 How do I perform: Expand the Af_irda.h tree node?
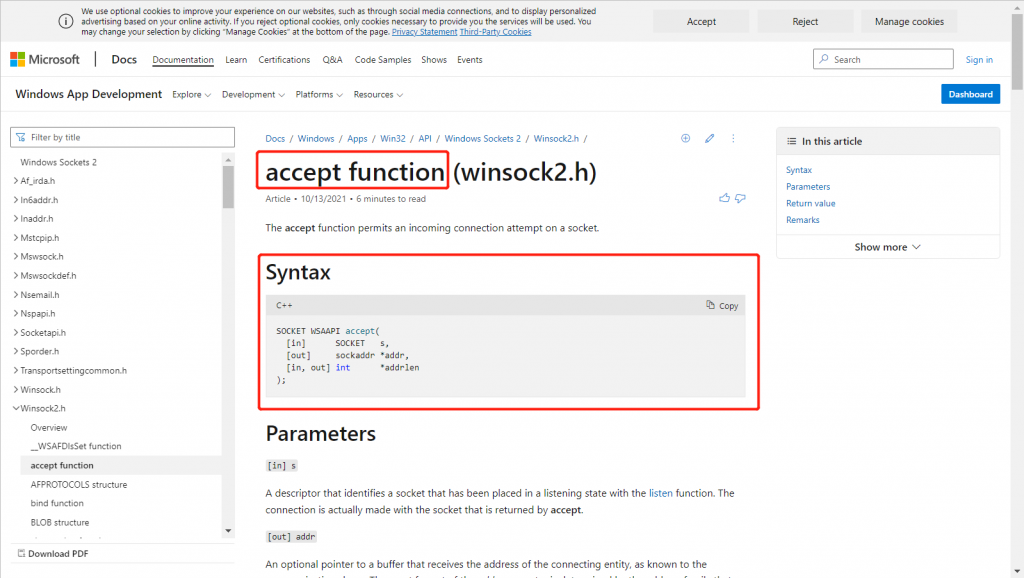(x=16, y=181)
